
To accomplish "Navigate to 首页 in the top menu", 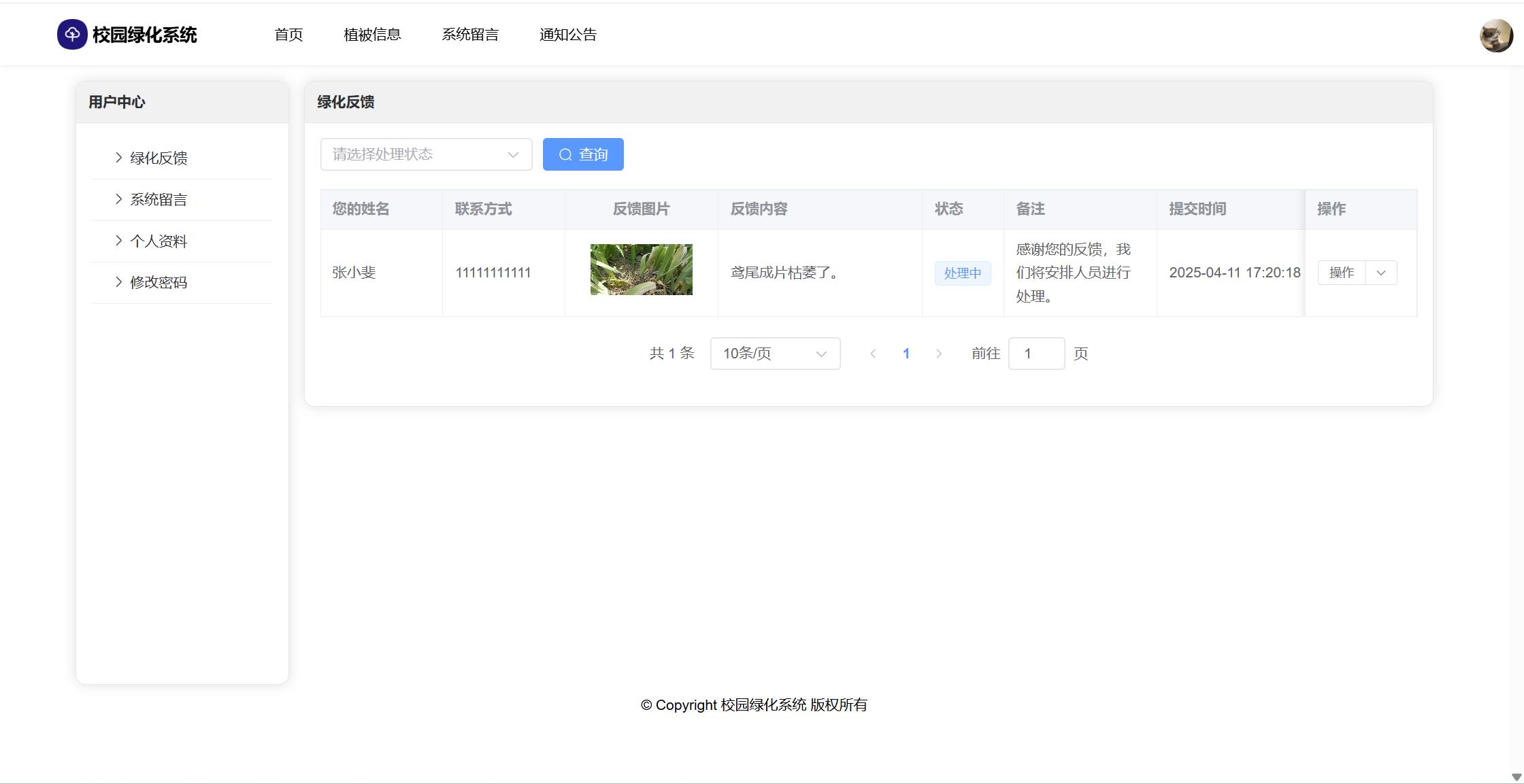I will click(288, 35).
